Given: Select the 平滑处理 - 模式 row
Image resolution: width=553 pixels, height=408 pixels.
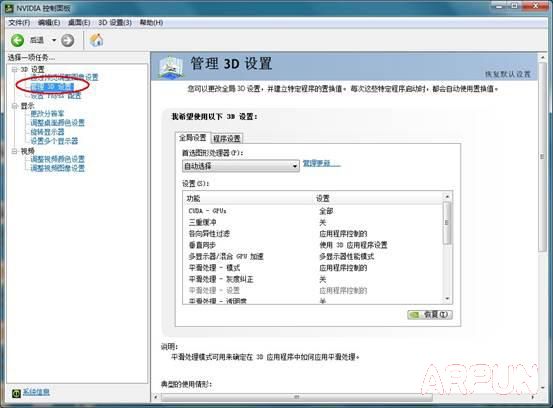Looking at the screenshot, I should 313,268.
